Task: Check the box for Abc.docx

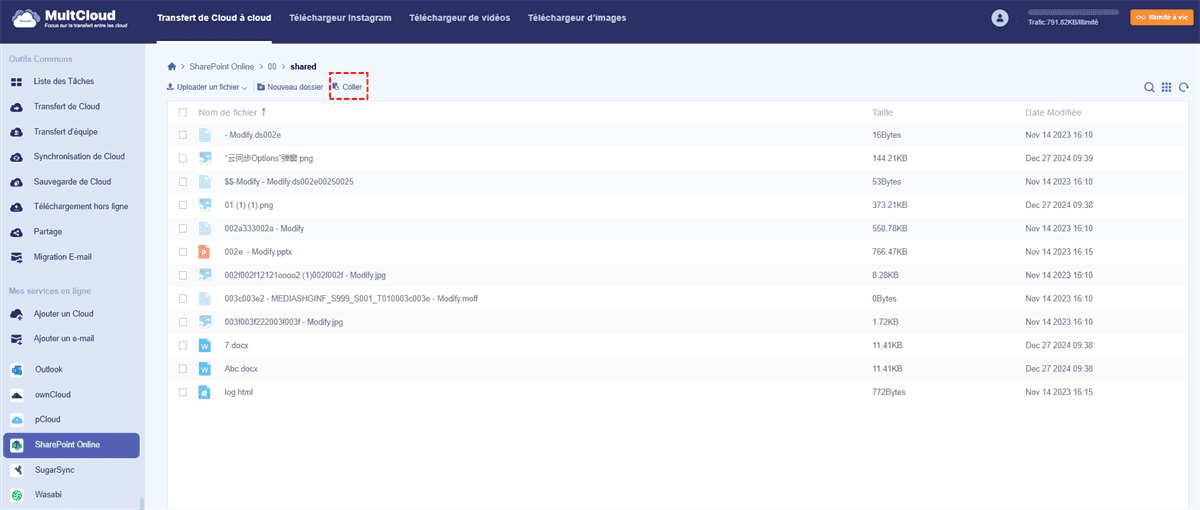Action: click(x=183, y=368)
